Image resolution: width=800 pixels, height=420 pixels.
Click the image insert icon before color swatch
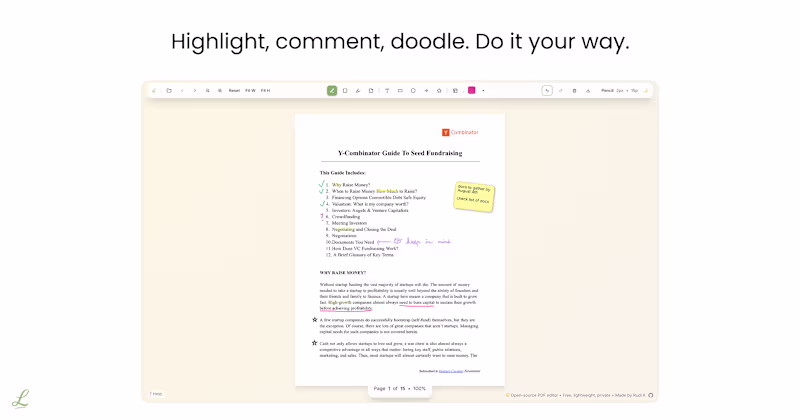point(455,90)
